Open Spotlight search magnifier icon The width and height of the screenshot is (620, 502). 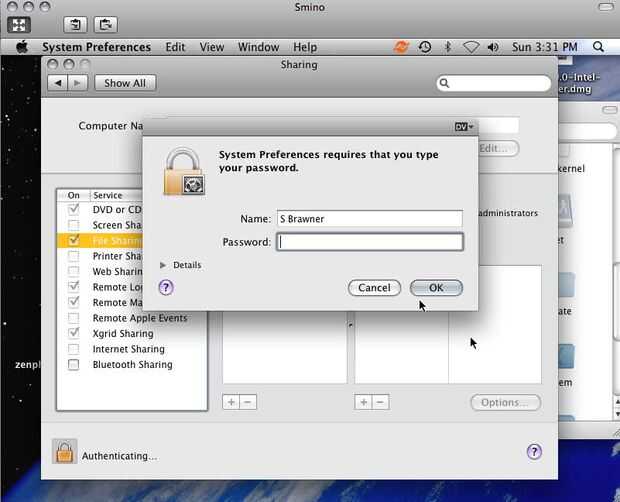click(598, 47)
